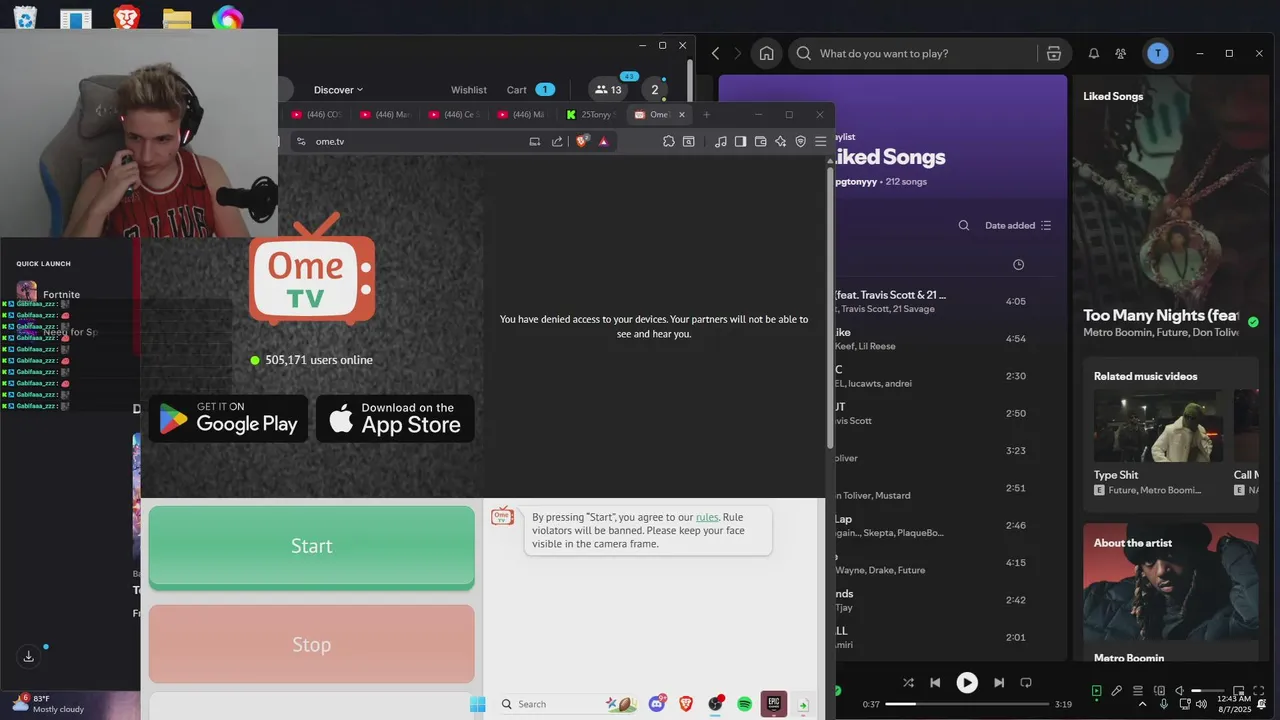The height and width of the screenshot is (720, 1280).
Task: Open OmeTV rules link
Action: click(x=707, y=517)
